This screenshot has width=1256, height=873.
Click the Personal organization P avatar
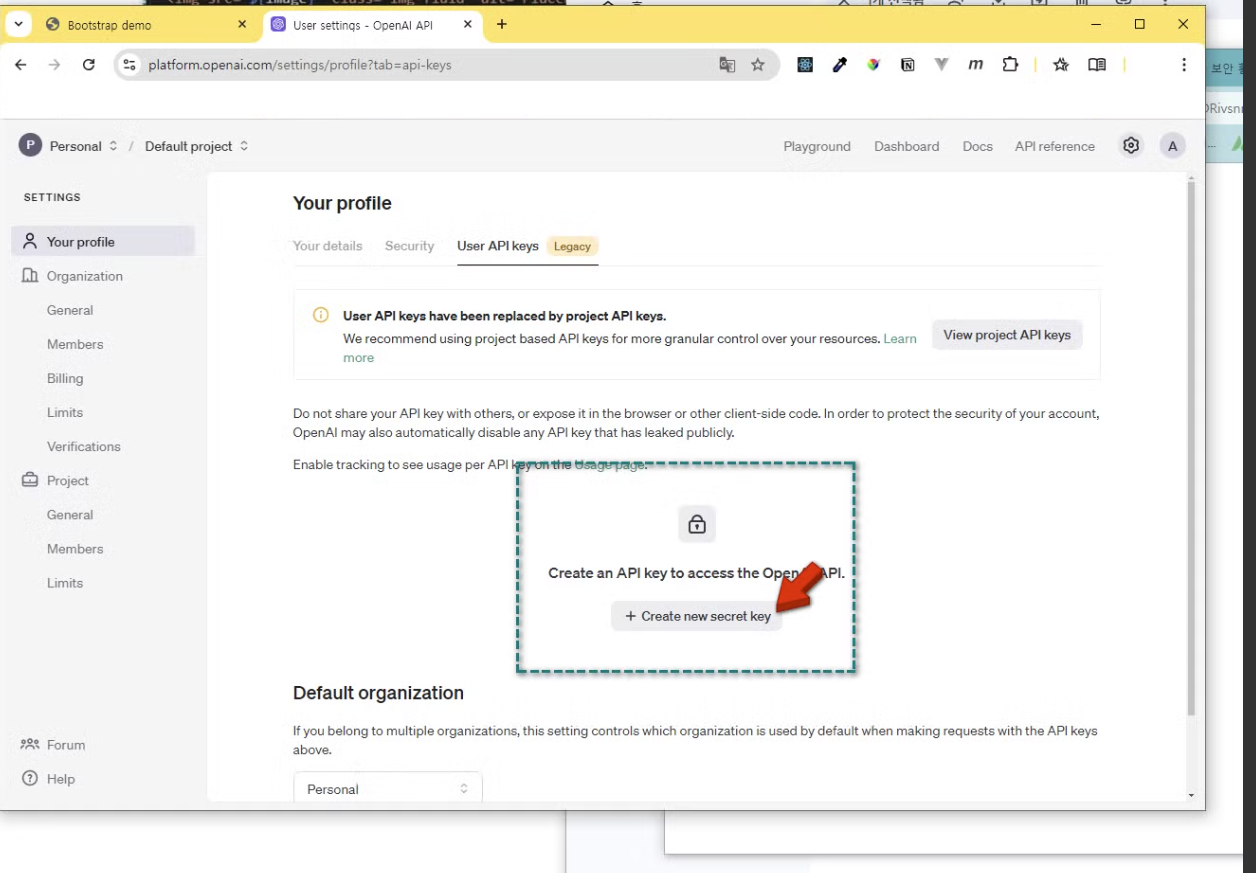(x=30, y=146)
